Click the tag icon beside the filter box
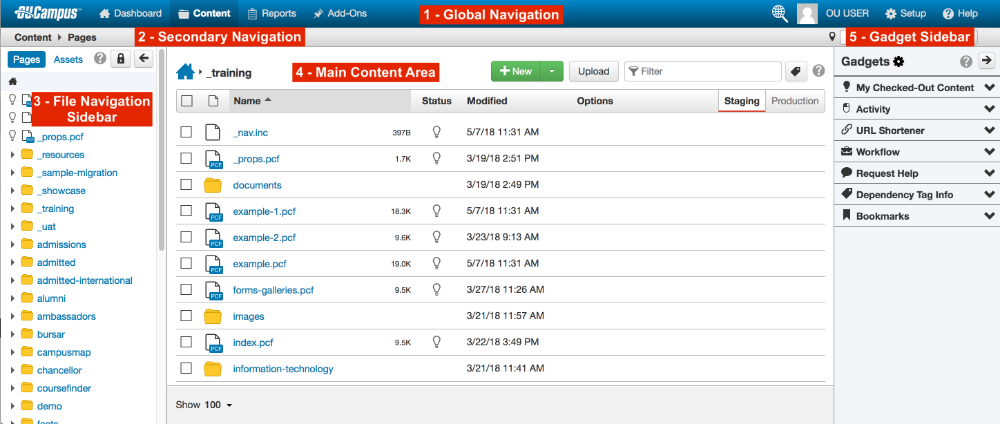The image size is (1000, 424). click(x=796, y=72)
